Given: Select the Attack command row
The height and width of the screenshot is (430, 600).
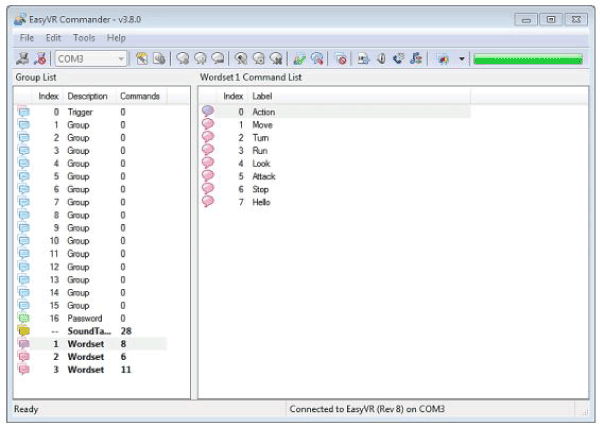Looking at the screenshot, I should [x=335, y=177].
